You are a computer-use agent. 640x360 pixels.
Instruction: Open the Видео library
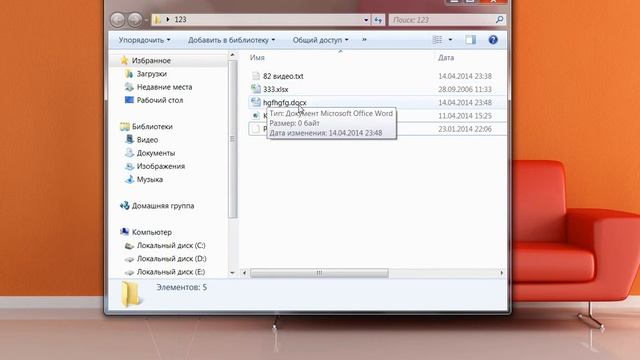click(147, 140)
